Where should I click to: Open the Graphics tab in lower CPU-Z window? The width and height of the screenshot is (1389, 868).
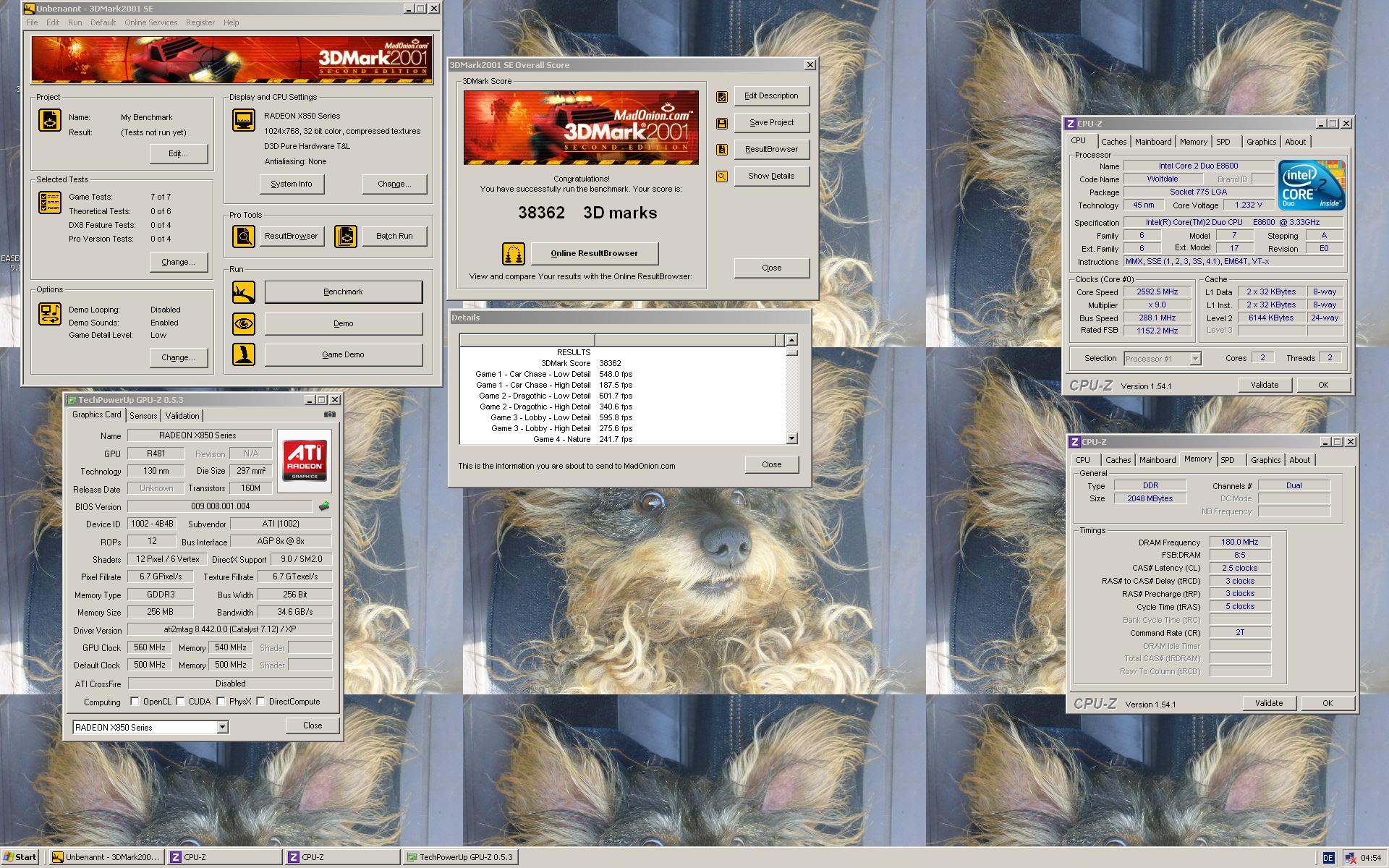point(1266,461)
